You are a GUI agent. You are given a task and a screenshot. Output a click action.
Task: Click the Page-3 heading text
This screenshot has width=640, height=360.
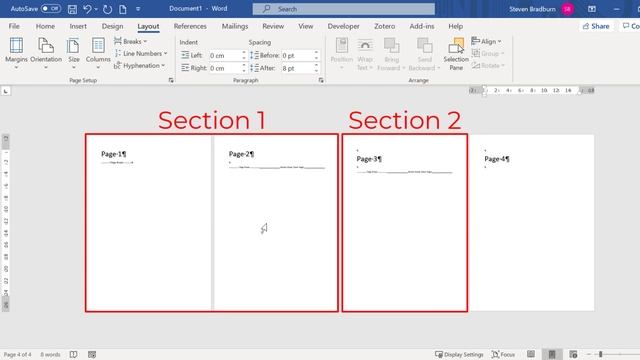[369, 159]
